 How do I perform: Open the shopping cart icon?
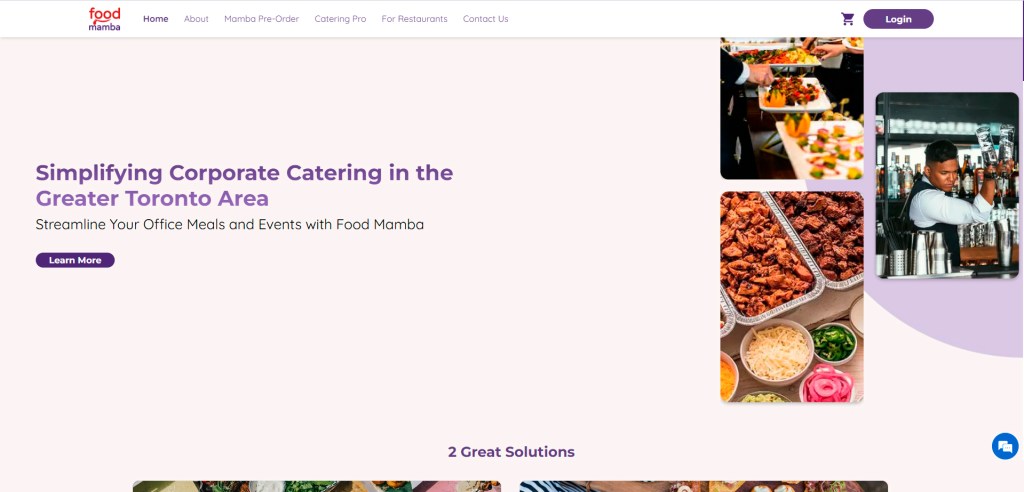coord(847,19)
